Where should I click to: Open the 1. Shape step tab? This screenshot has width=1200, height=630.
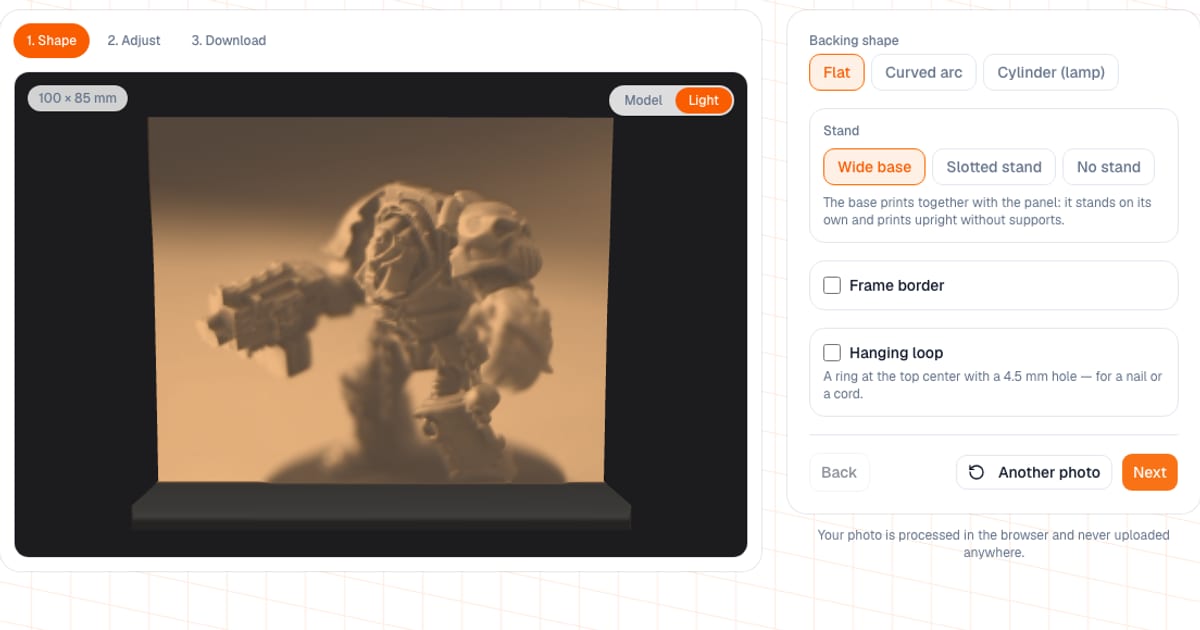[x=52, y=41]
